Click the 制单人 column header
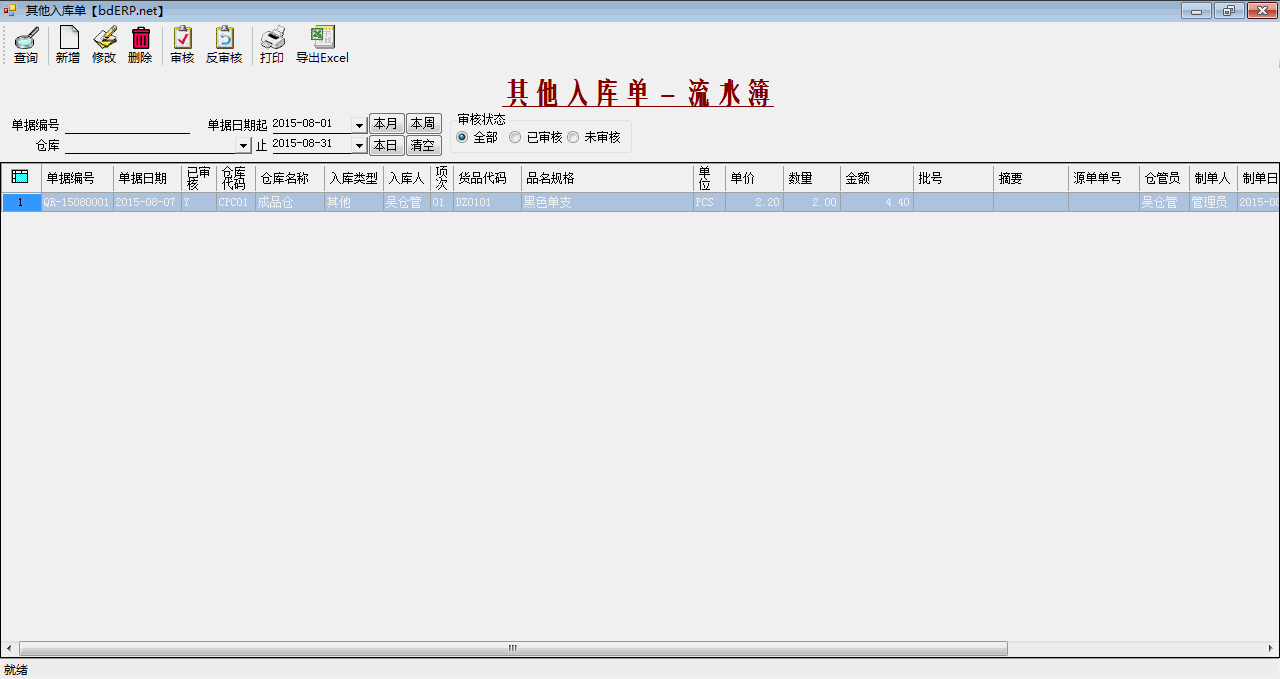1280x679 pixels. [1213, 178]
